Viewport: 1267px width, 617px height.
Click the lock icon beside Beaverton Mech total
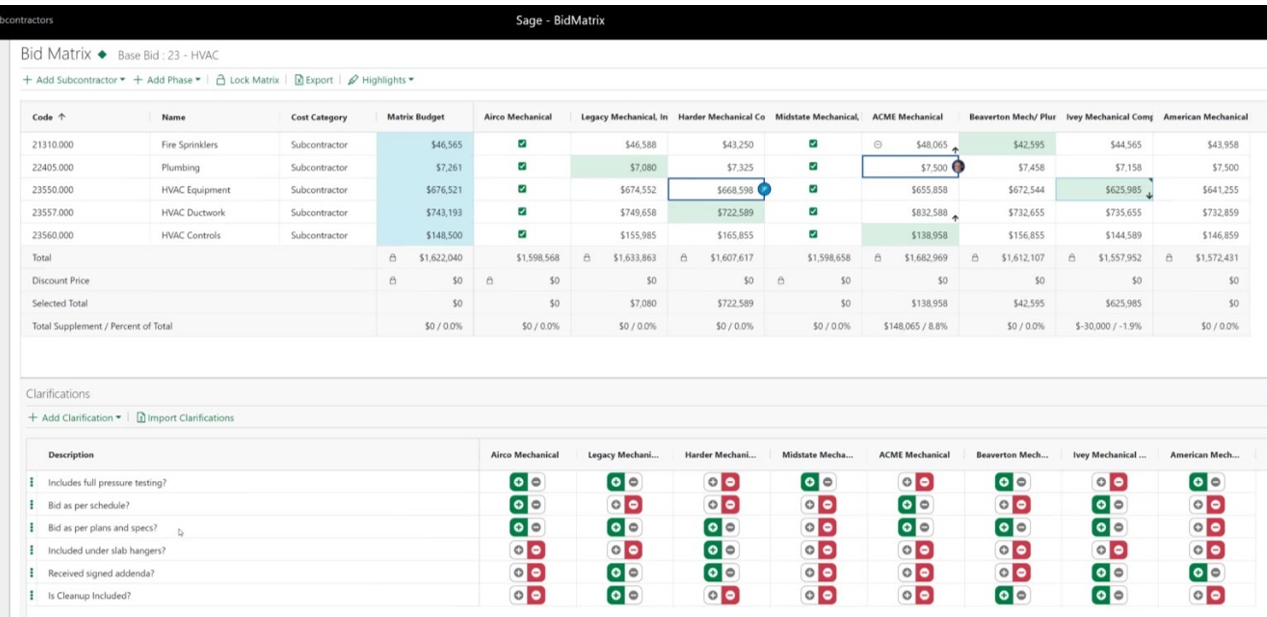tap(974, 257)
